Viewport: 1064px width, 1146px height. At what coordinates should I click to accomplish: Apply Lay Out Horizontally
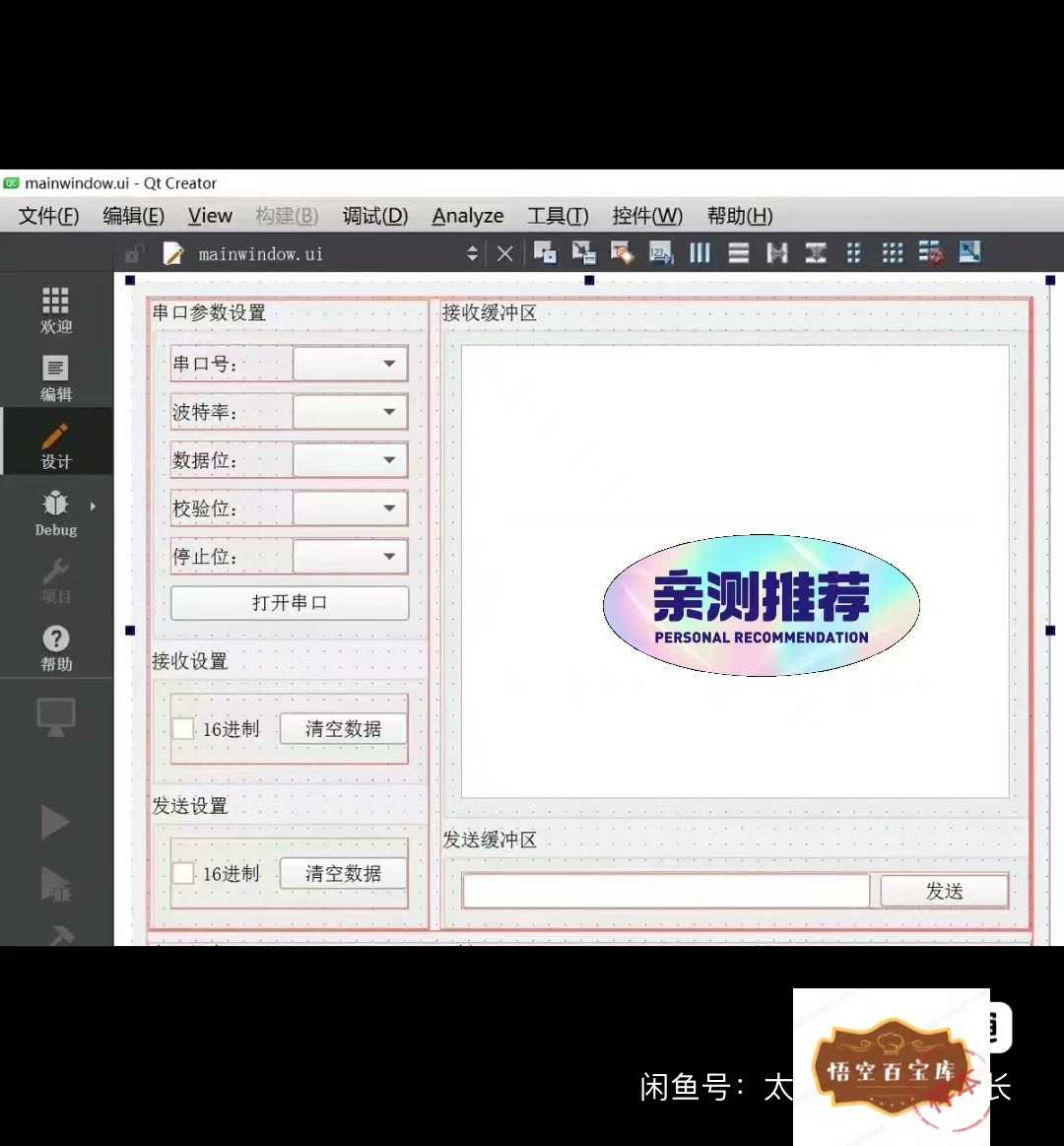(x=700, y=253)
